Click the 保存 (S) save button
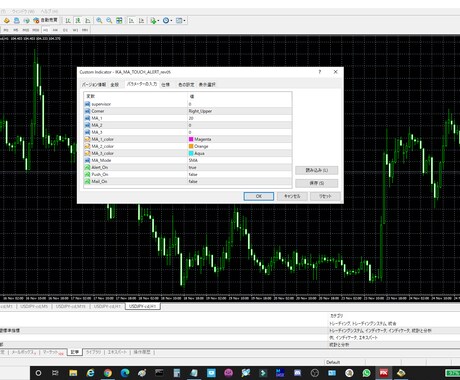Screen dimensions: 460x380 point(317,183)
